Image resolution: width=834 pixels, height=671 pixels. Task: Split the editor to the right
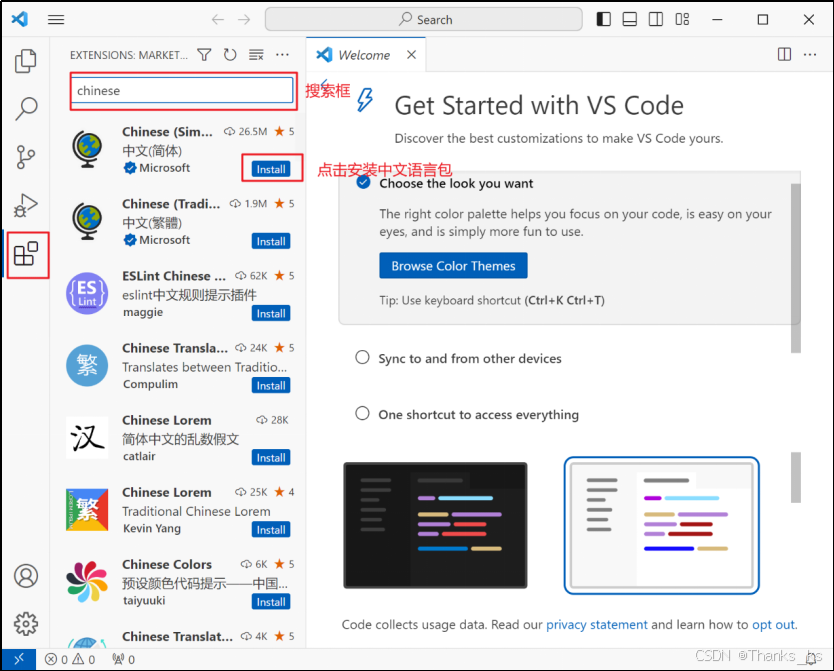tap(784, 55)
